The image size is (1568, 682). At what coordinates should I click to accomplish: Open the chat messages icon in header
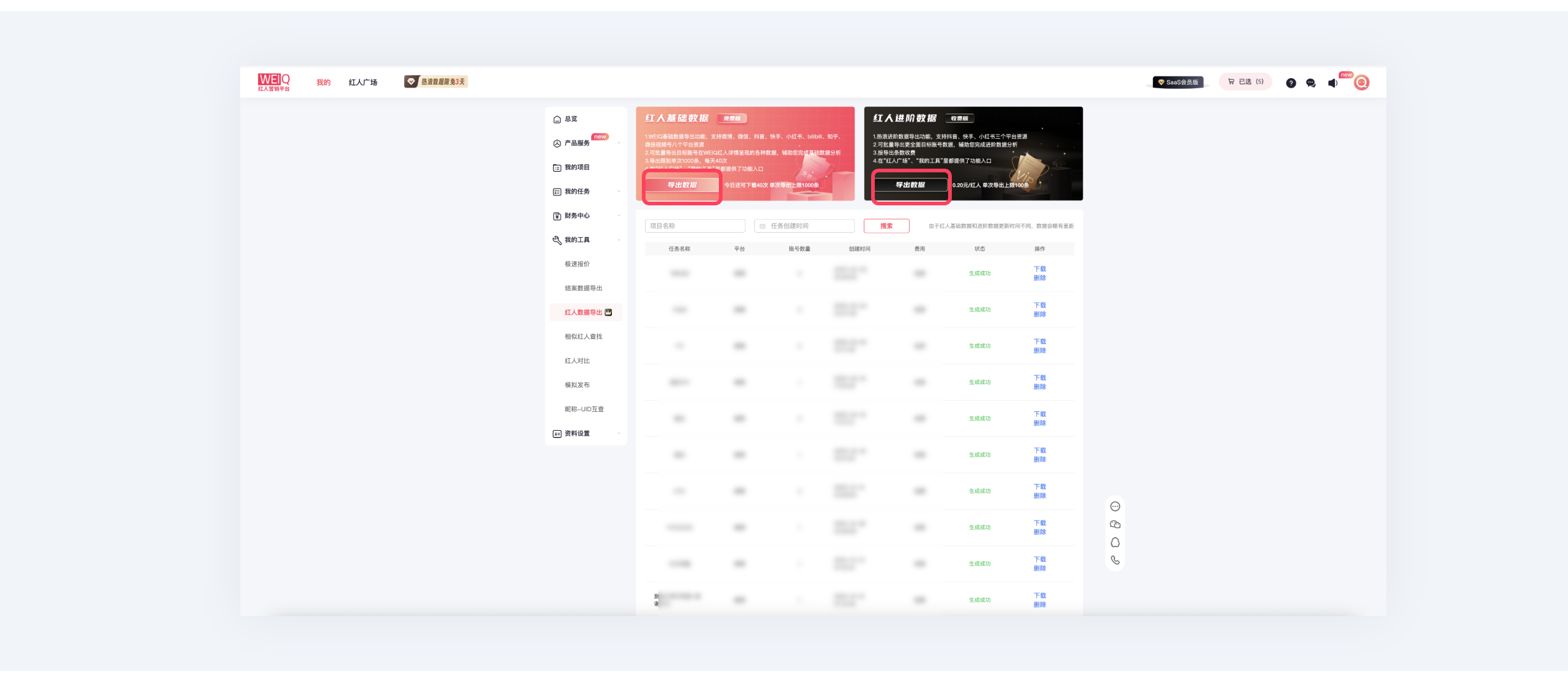[x=1311, y=83]
